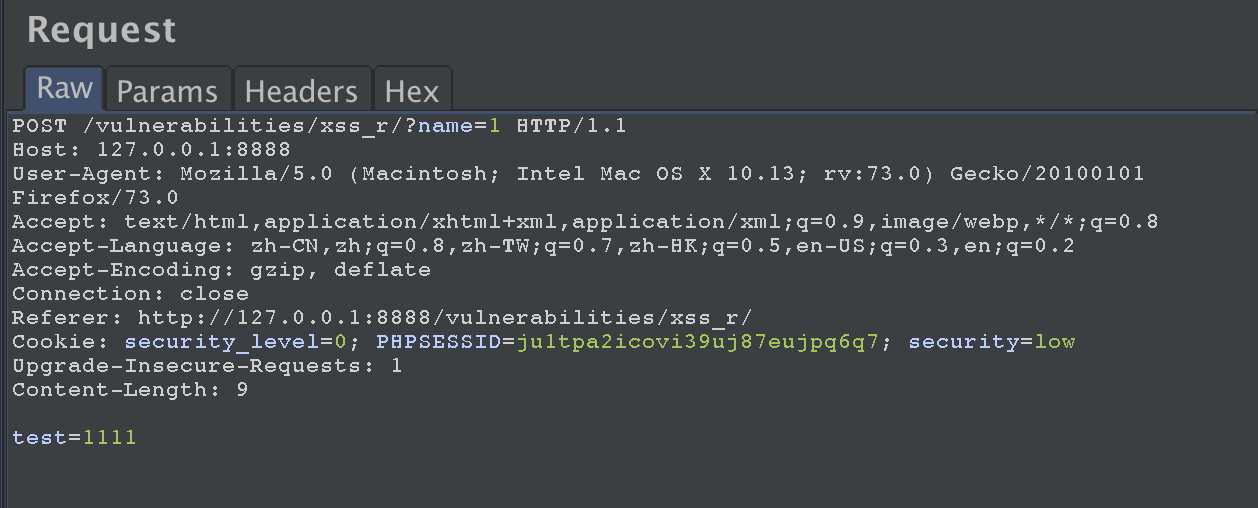Switch to the Raw tab
The image size is (1258, 508).
pyautogui.click(x=65, y=89)
